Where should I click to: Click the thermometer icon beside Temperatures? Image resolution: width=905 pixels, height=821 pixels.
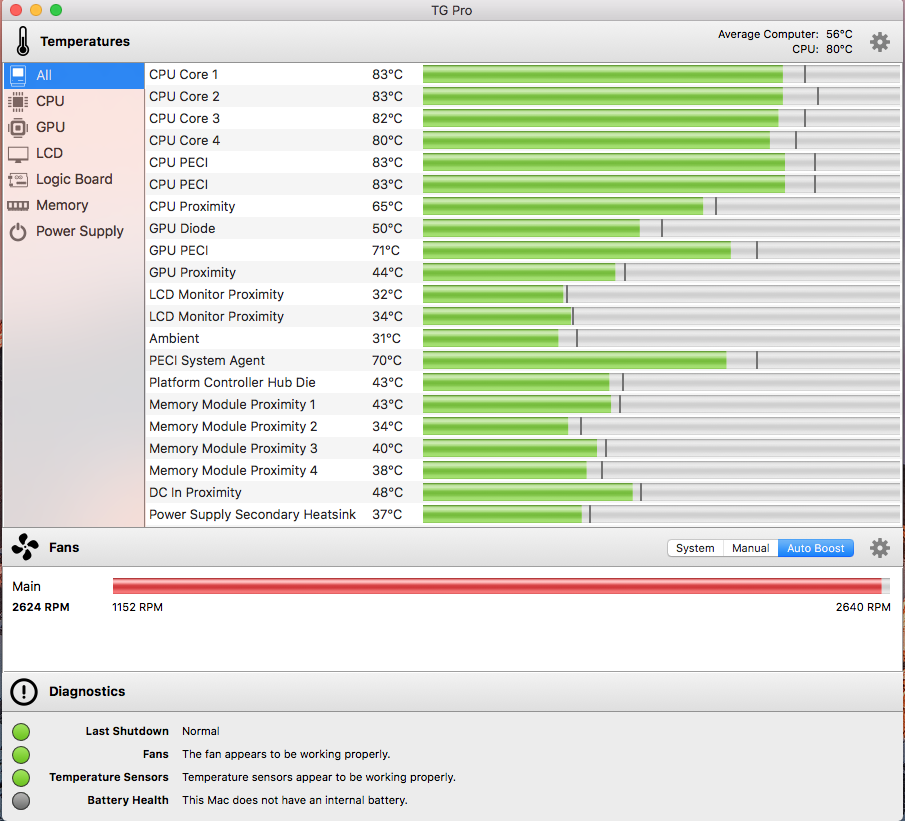pyautogui.click(x=23, y=42)
